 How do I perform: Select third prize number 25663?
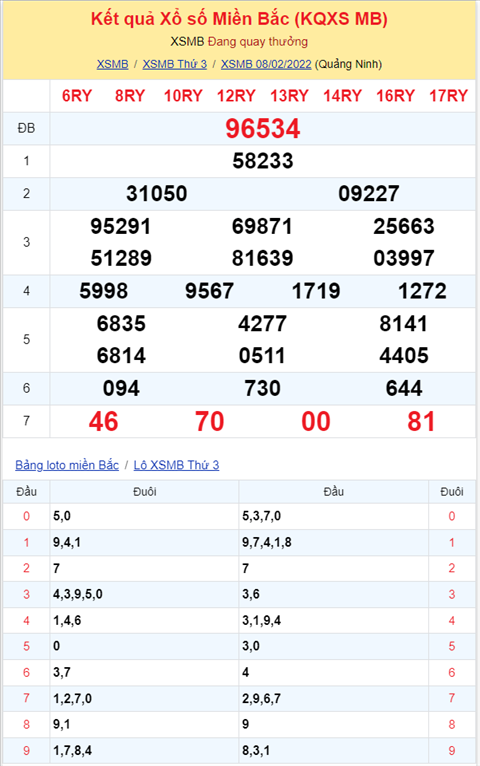(404, 227)
